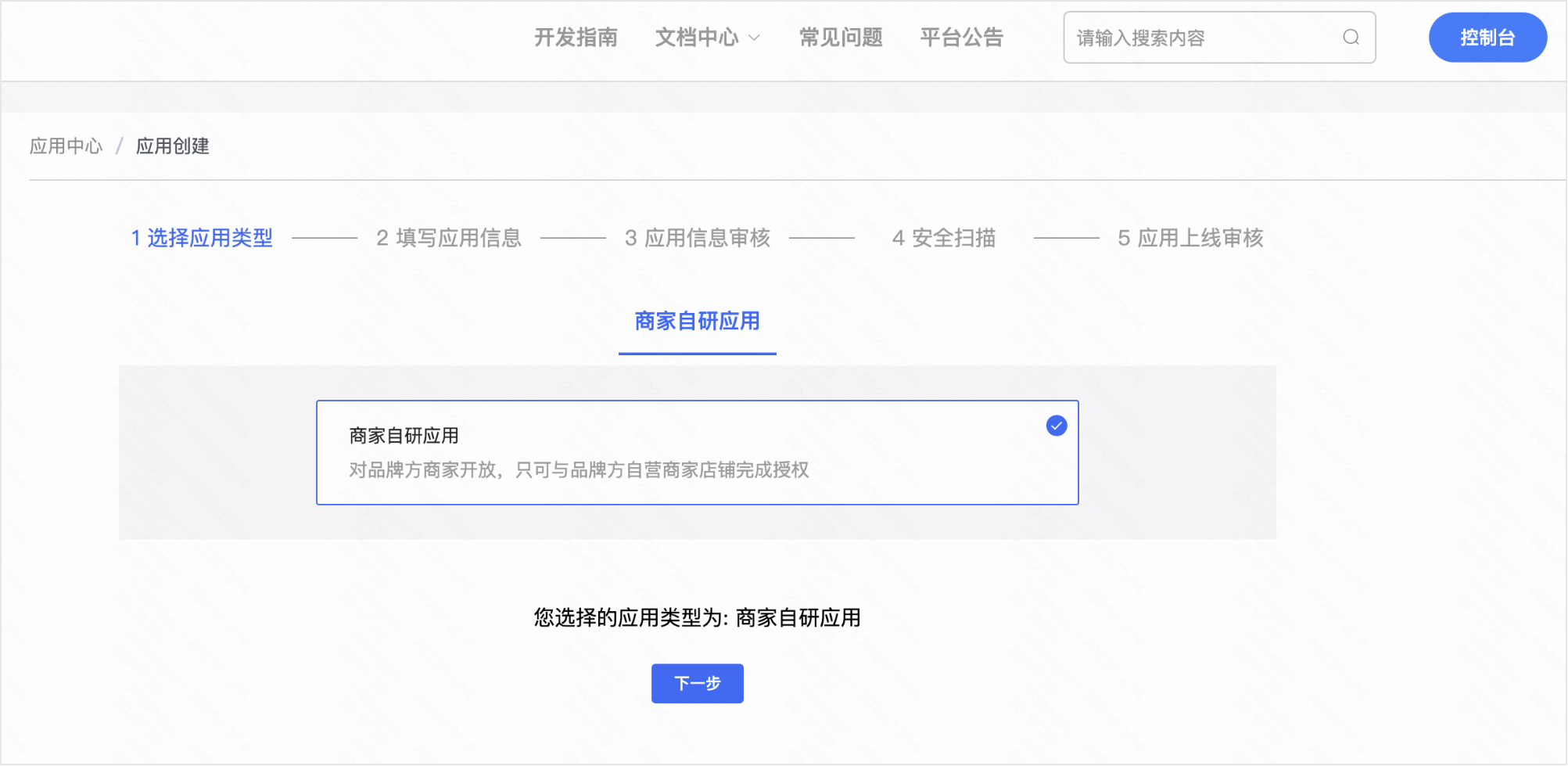Navigate to 应用中心 breadcrumb link
The height and width of the screenshot is (766, 1568).
[66, 146]
